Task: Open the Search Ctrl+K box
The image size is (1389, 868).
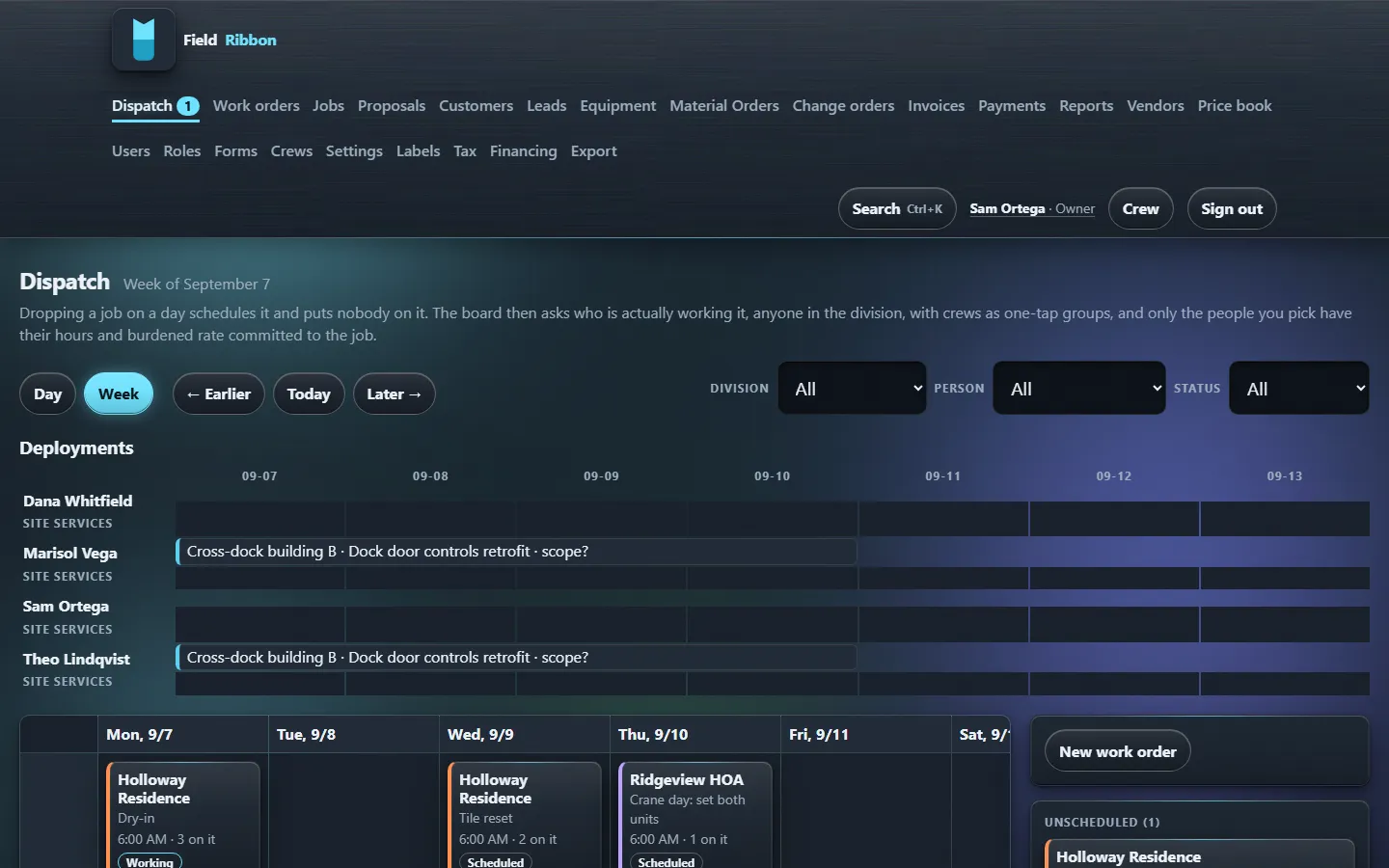Action: 897,208
